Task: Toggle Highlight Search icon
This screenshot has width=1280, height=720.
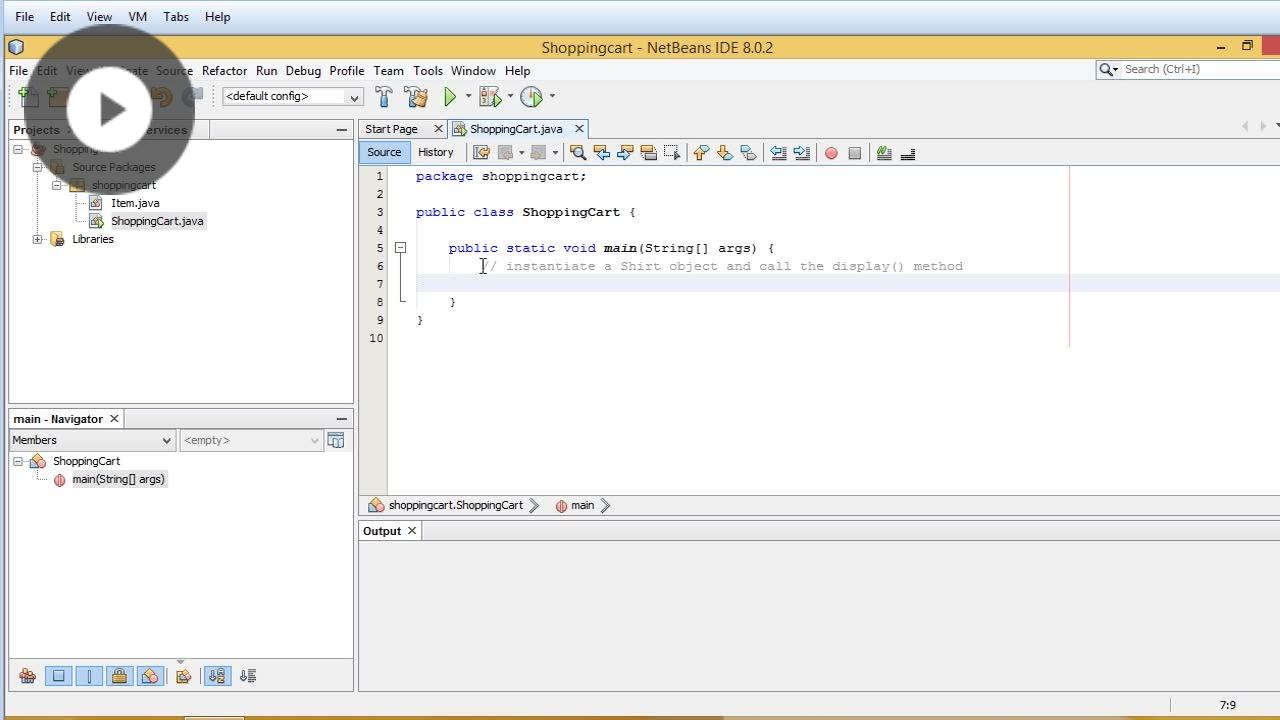Action: point(648,153)
